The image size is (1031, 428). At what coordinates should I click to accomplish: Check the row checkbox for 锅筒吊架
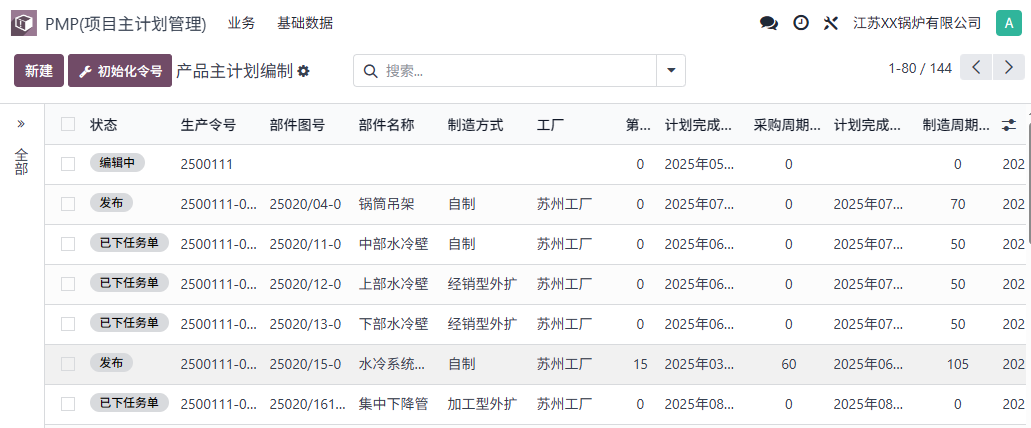pos(68,204)
